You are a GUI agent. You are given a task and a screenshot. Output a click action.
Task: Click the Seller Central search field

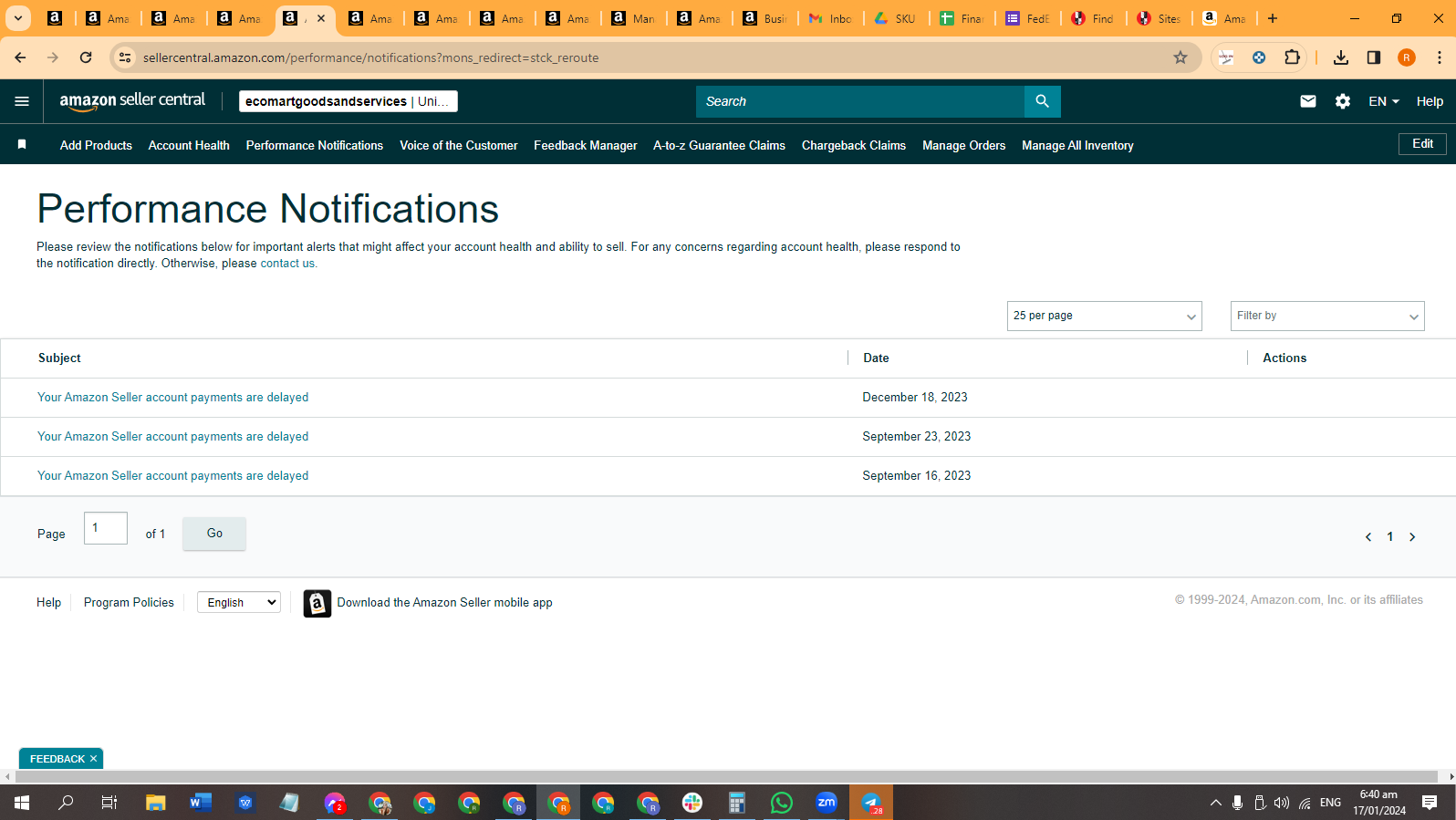[860, 101]
